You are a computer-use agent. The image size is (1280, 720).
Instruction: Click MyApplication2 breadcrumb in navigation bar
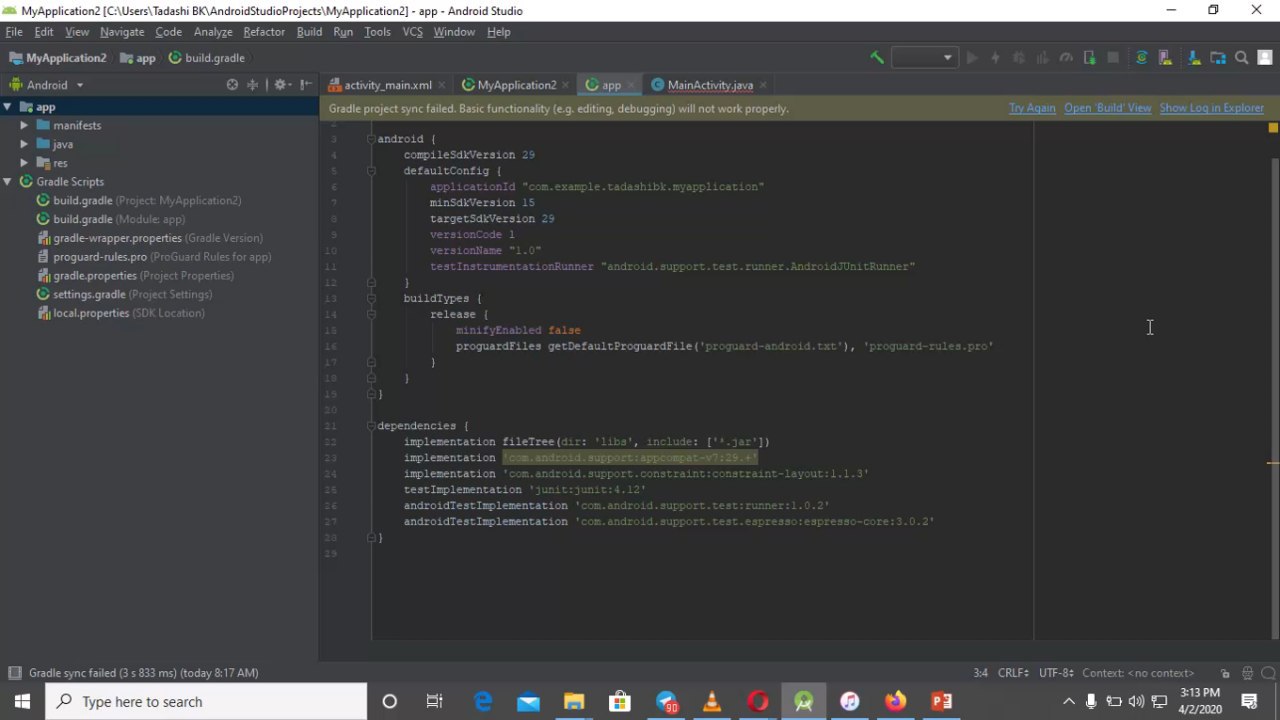[x=58, y=58]
